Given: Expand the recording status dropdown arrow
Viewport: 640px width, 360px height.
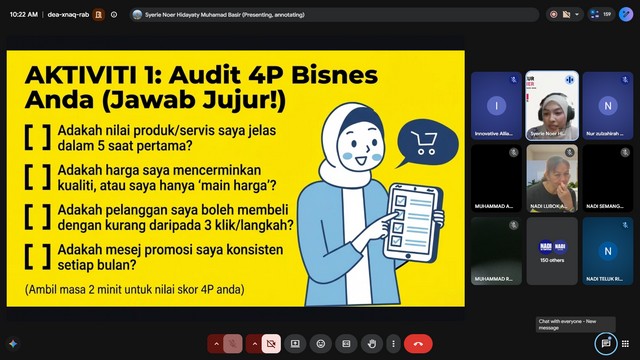Looking at the screenshot, I should 577,14.
